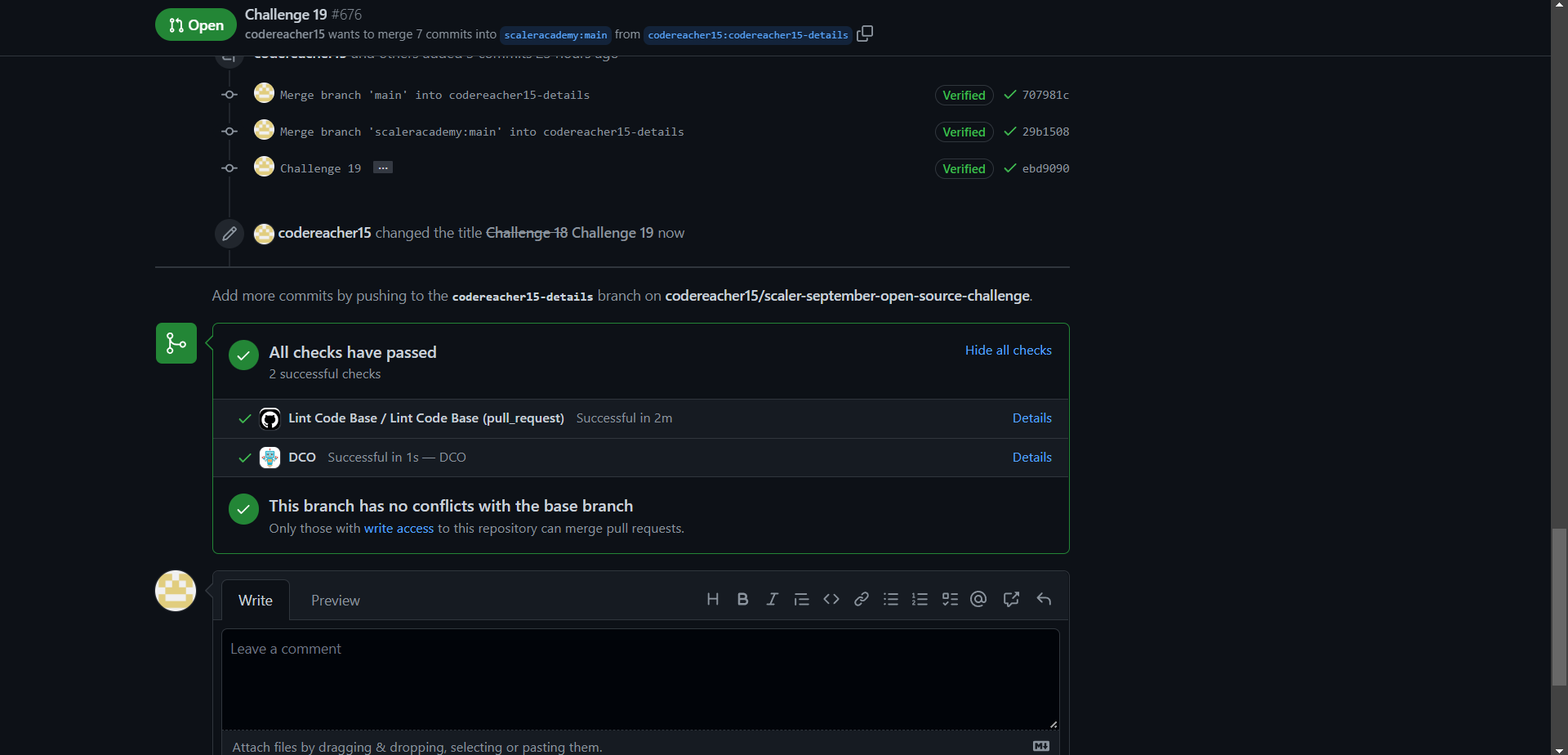Switch to the Preview tab
Viewport: 1568px width, 755px height.
(335, 600)
